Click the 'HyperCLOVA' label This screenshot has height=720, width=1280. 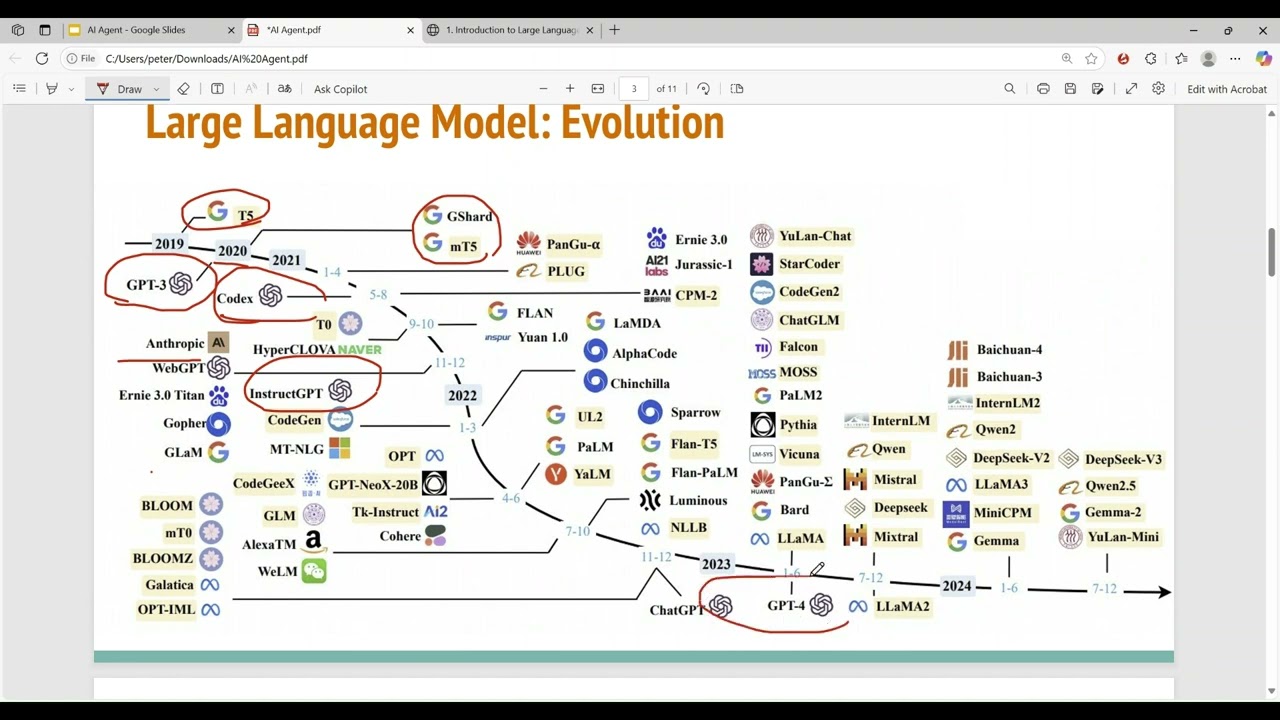point(294,350)
